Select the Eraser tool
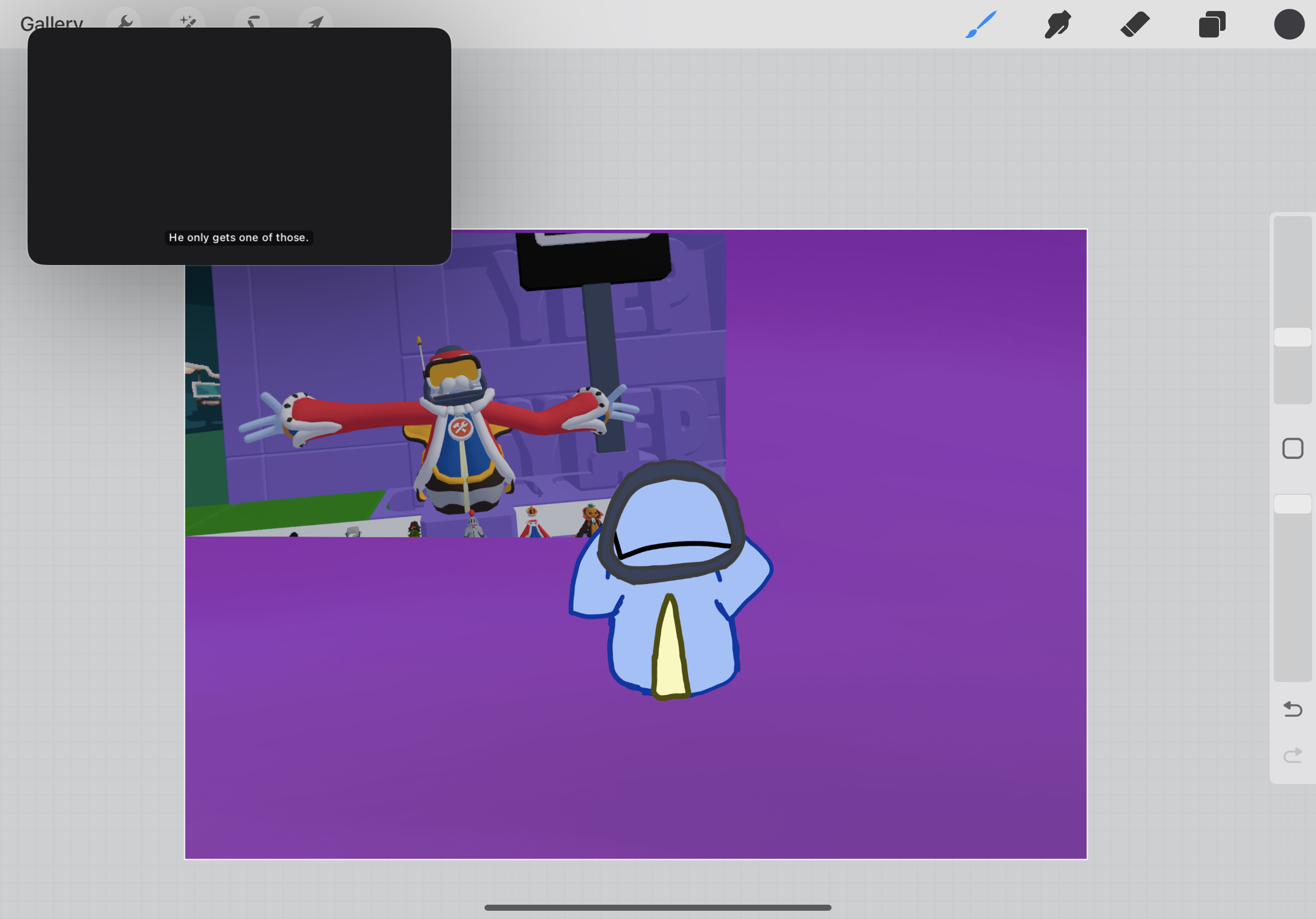 (1135, 25)
